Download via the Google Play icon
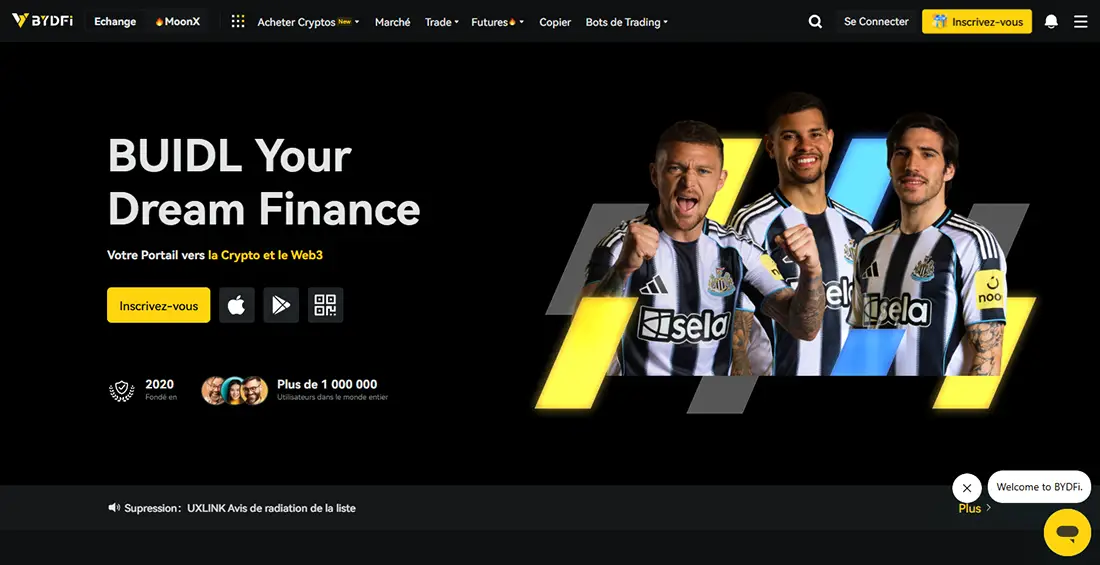 coord(281,305)
